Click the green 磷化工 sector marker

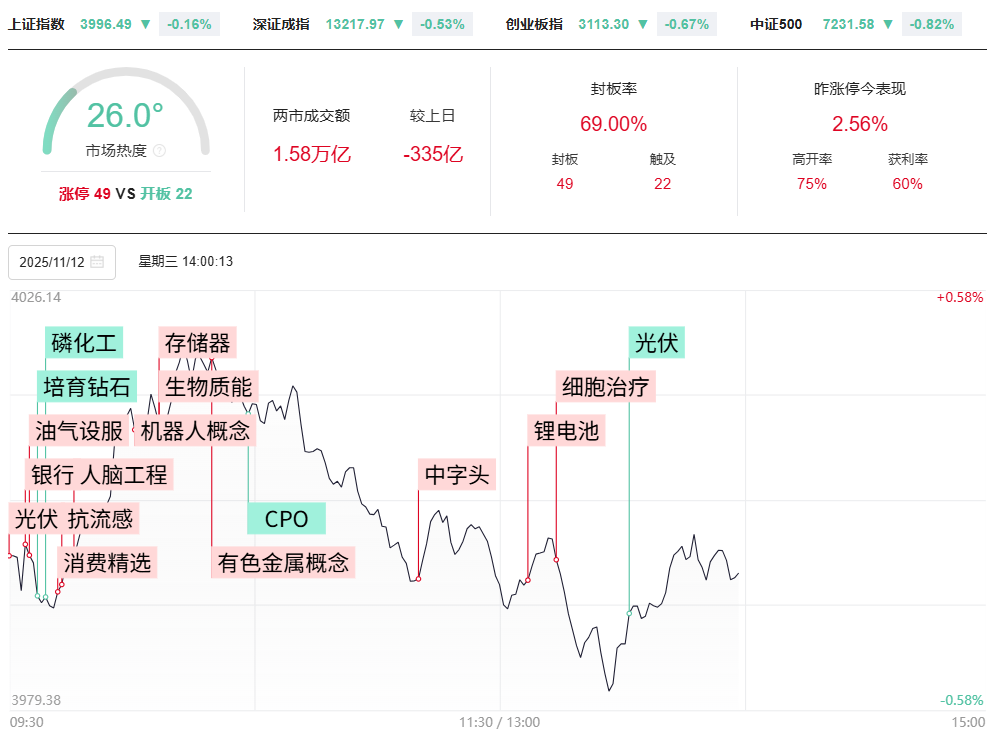(x=84, y=343)
